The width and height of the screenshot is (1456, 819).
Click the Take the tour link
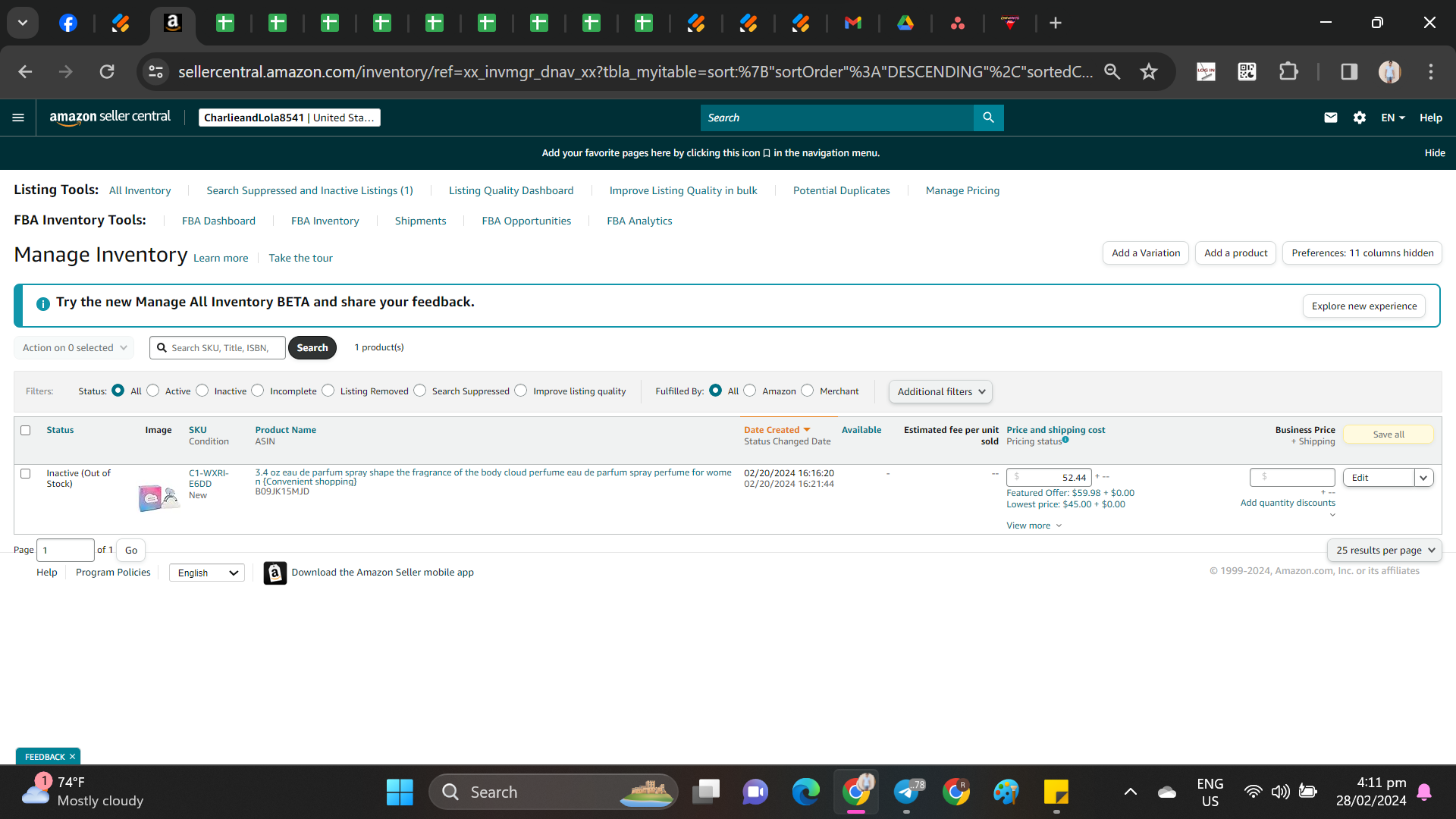300,258
